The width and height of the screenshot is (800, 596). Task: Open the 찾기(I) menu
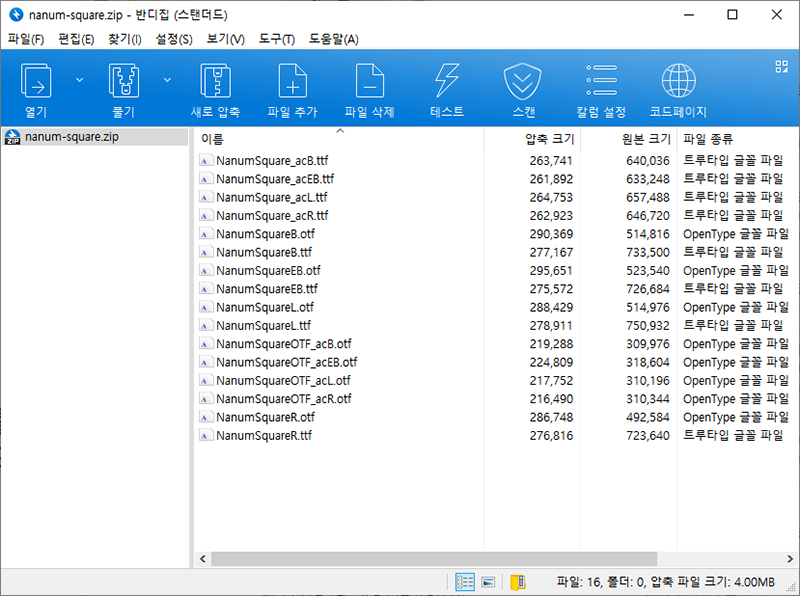tap(124, 39)
